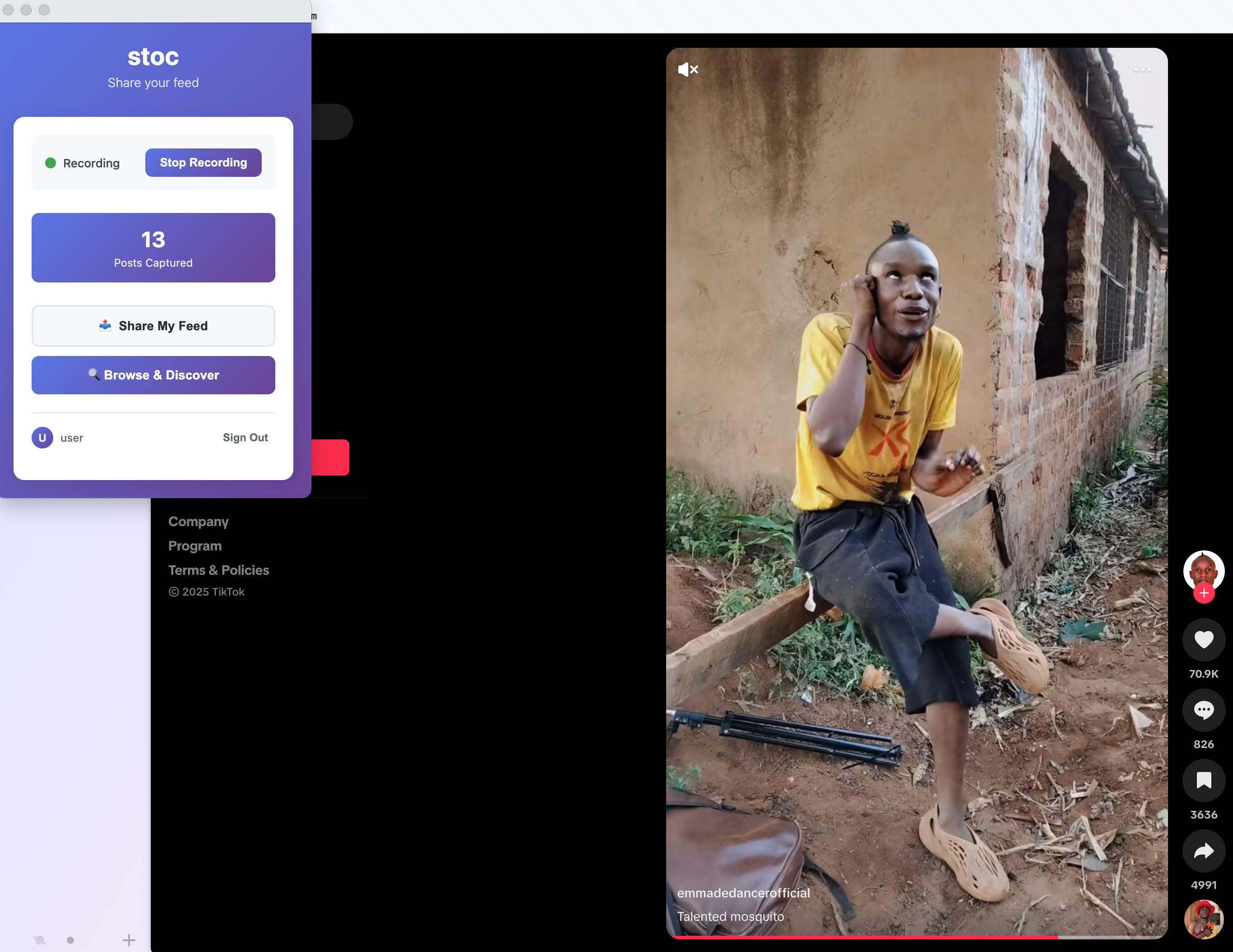
Task: Unmute the video with the speaker icon
Action: pyautogui.click(x=688, y=69)
